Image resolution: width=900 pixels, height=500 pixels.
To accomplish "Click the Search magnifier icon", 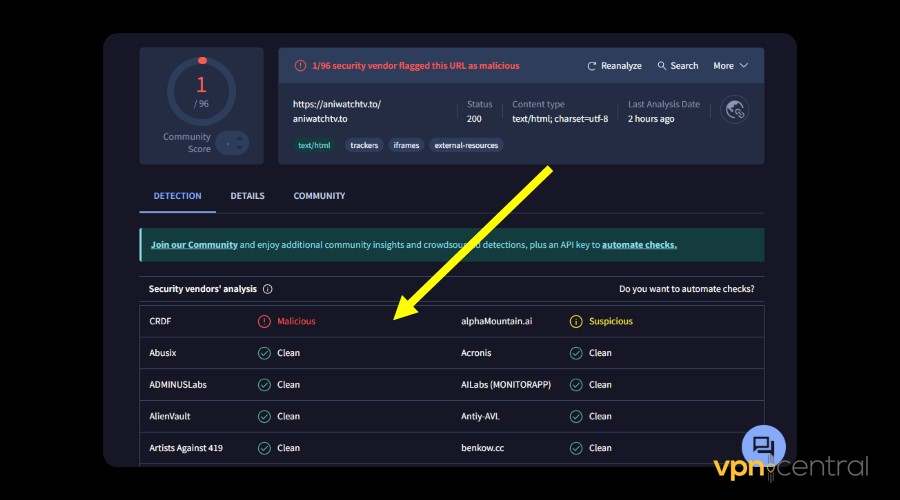I will pyautogui.click(x=661, y=65).
